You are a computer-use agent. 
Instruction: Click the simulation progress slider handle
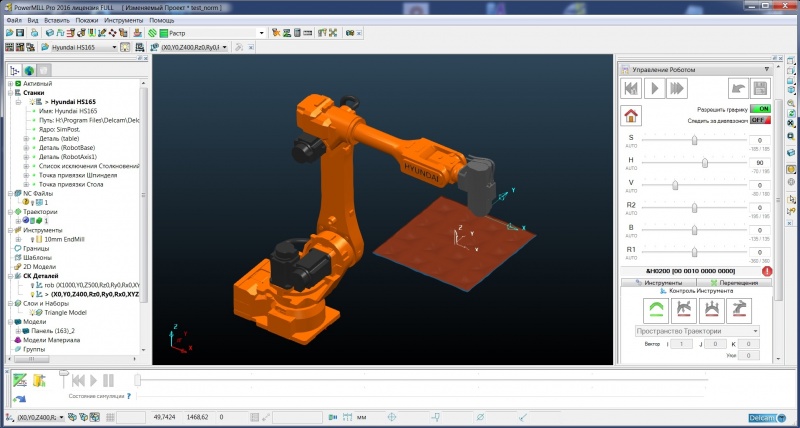(137, 380)
